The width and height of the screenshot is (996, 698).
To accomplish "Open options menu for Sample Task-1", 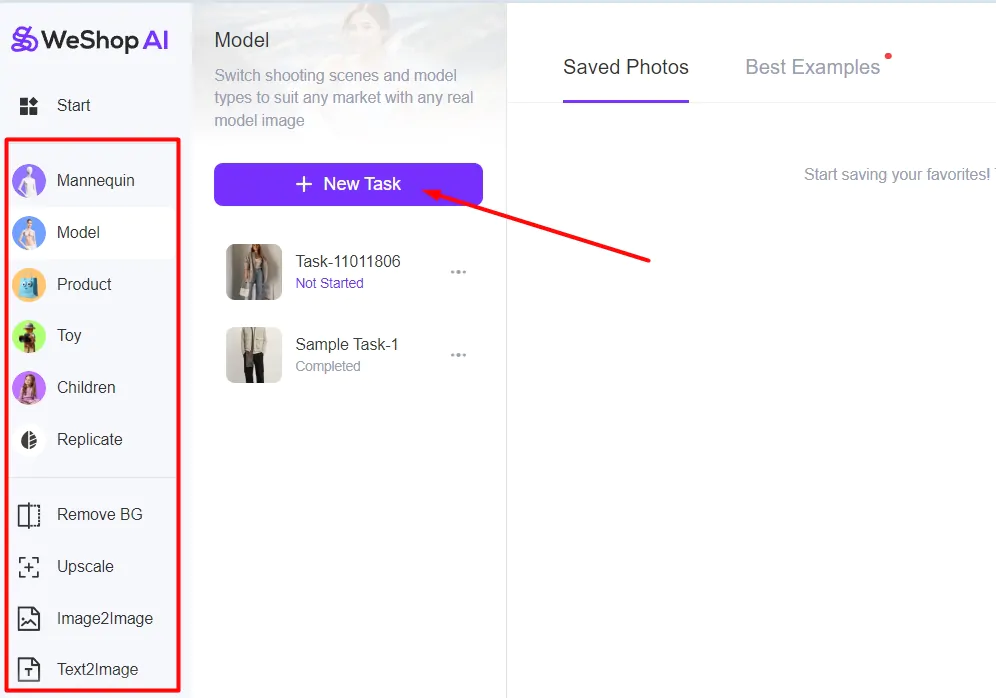I will [459, 355].
